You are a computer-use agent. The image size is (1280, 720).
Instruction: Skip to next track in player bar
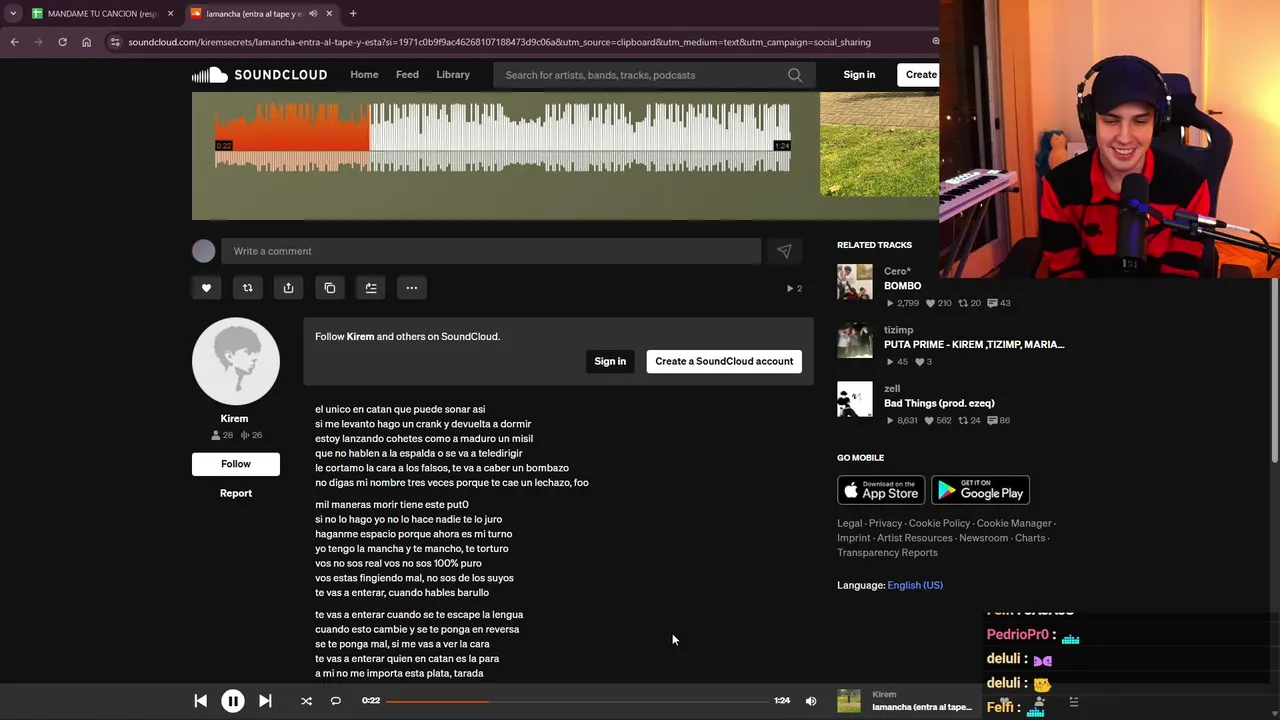[x=265, y=701]
